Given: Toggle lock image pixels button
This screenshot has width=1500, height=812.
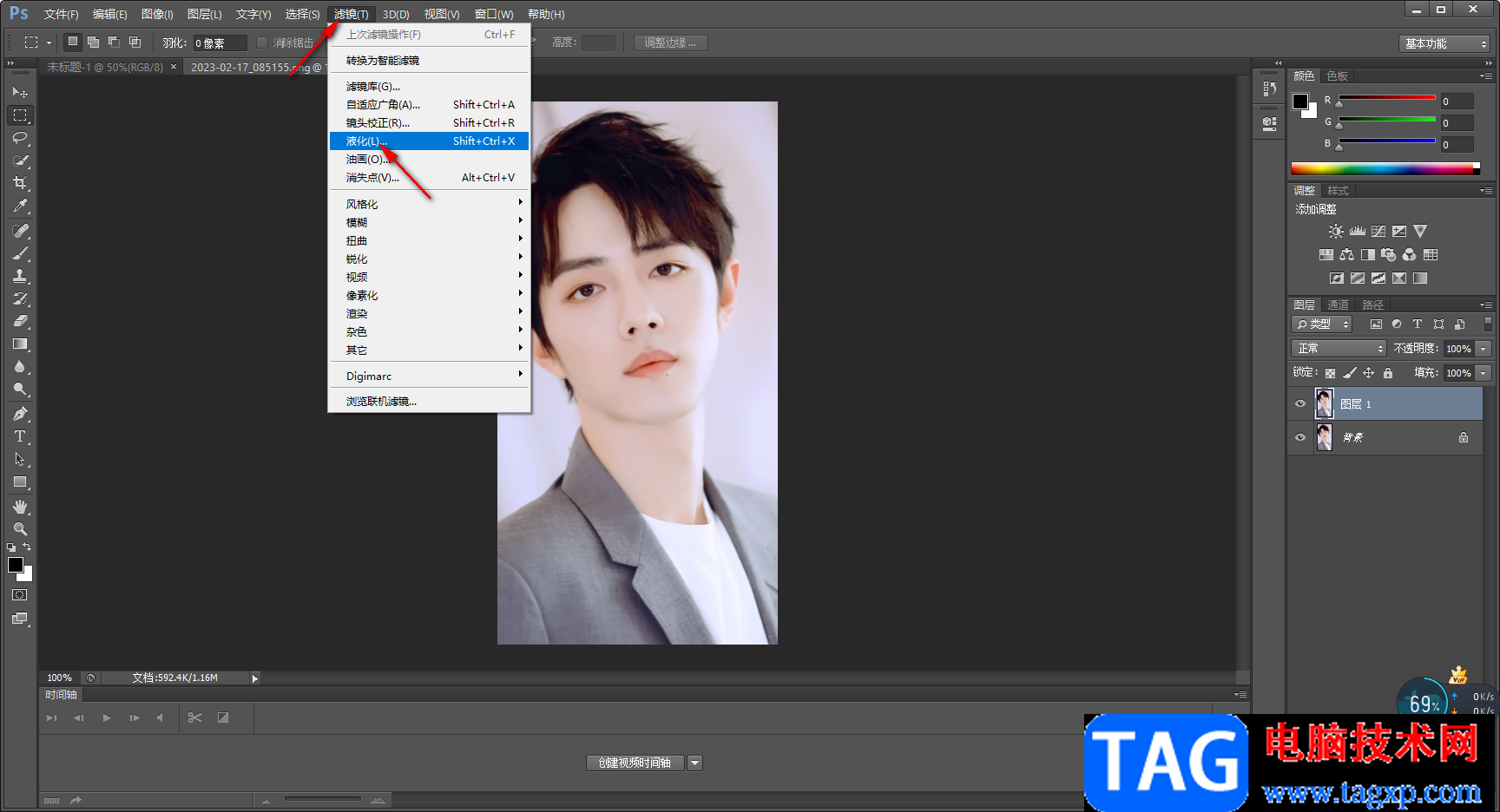Looking at the screenshot, I should [1349, 373].
